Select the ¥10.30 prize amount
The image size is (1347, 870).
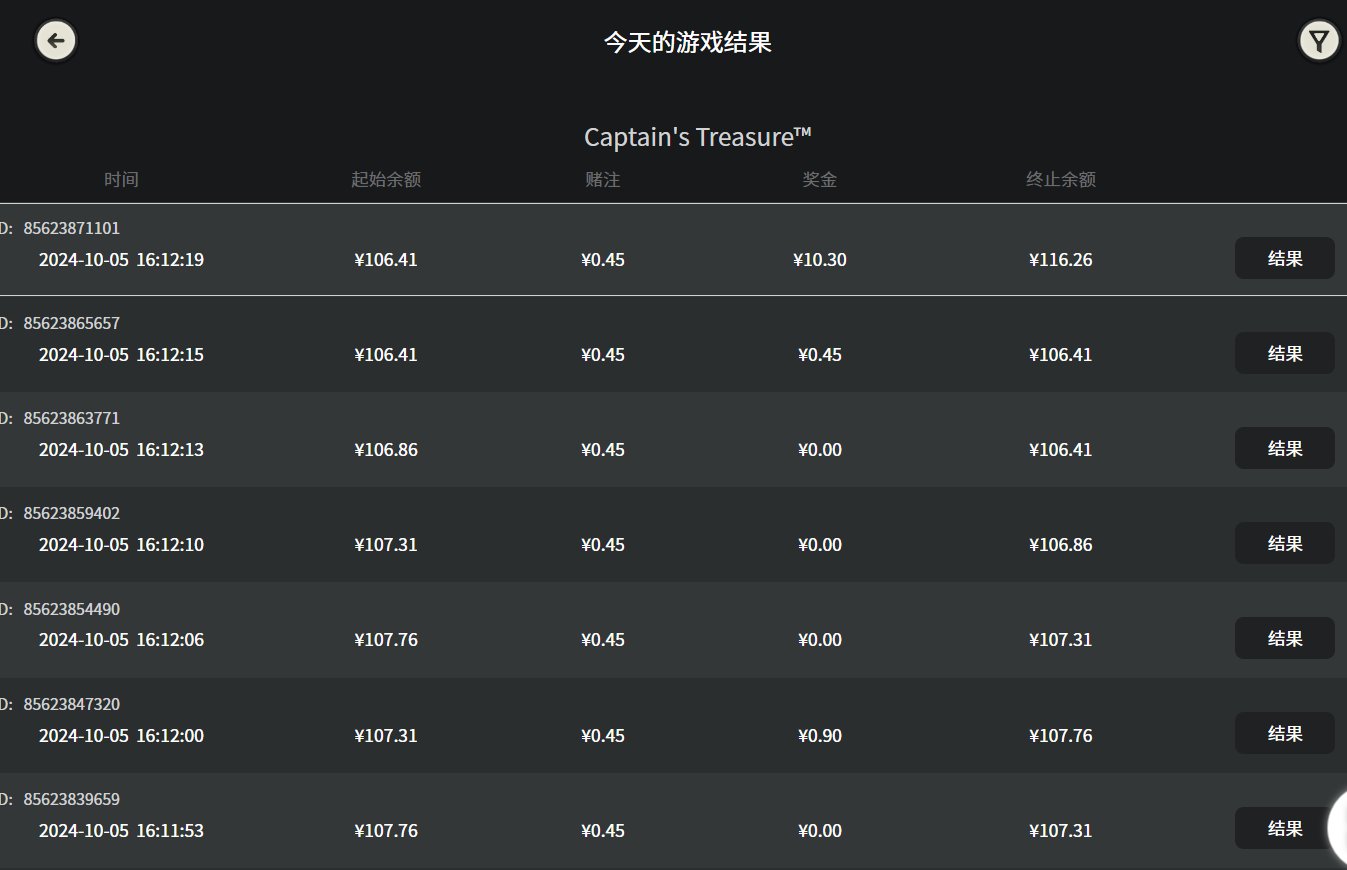820,260
